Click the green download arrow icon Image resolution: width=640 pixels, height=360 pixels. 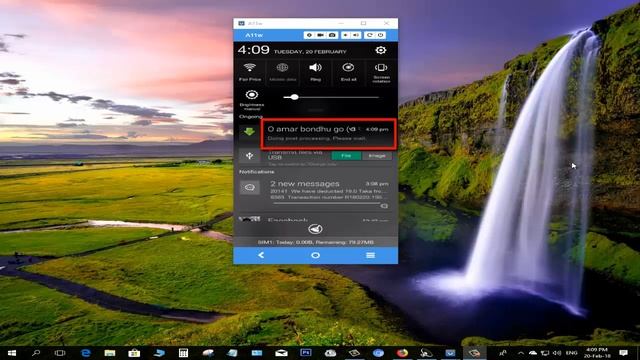[249, 132]
